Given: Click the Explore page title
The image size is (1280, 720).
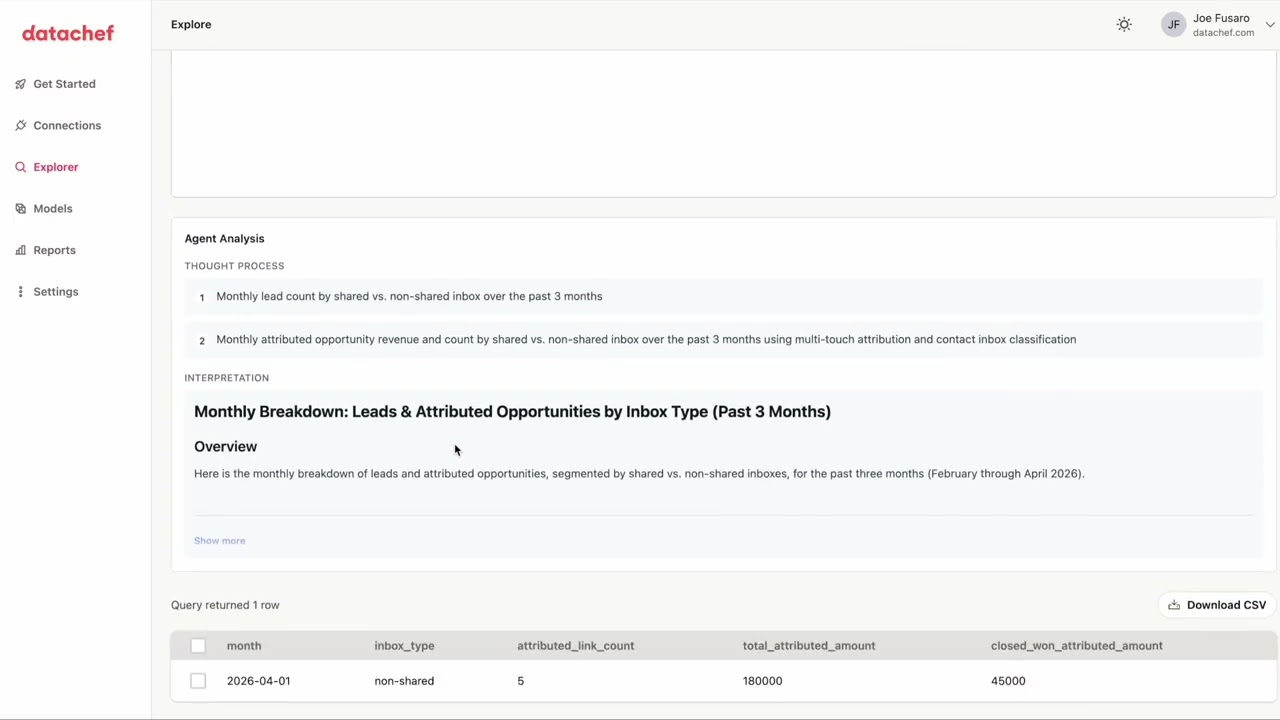Looking at the screenshot, I should pos(191,24).
